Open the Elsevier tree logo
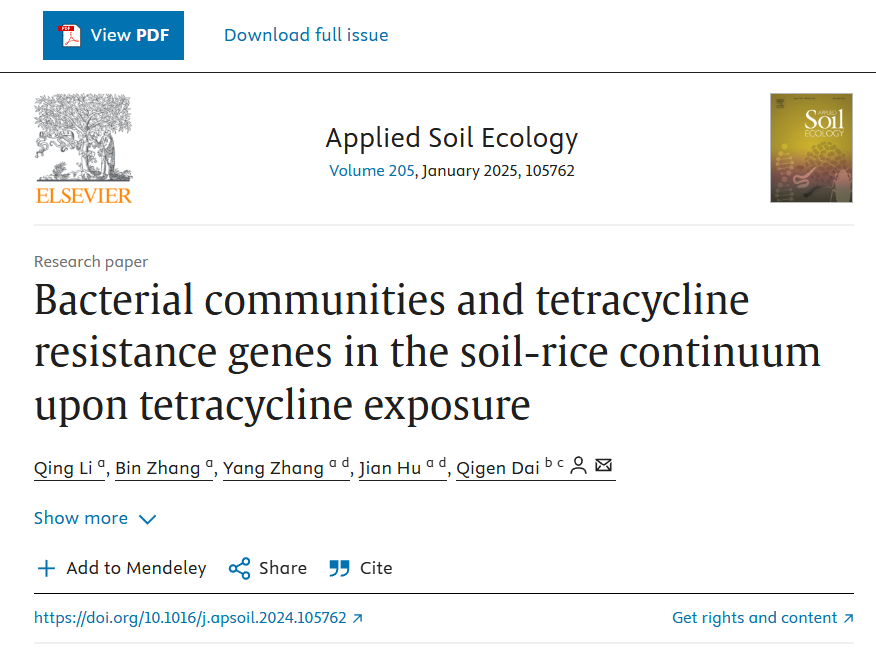The height and width of the screenshot is (649, 876). point(84,149)
